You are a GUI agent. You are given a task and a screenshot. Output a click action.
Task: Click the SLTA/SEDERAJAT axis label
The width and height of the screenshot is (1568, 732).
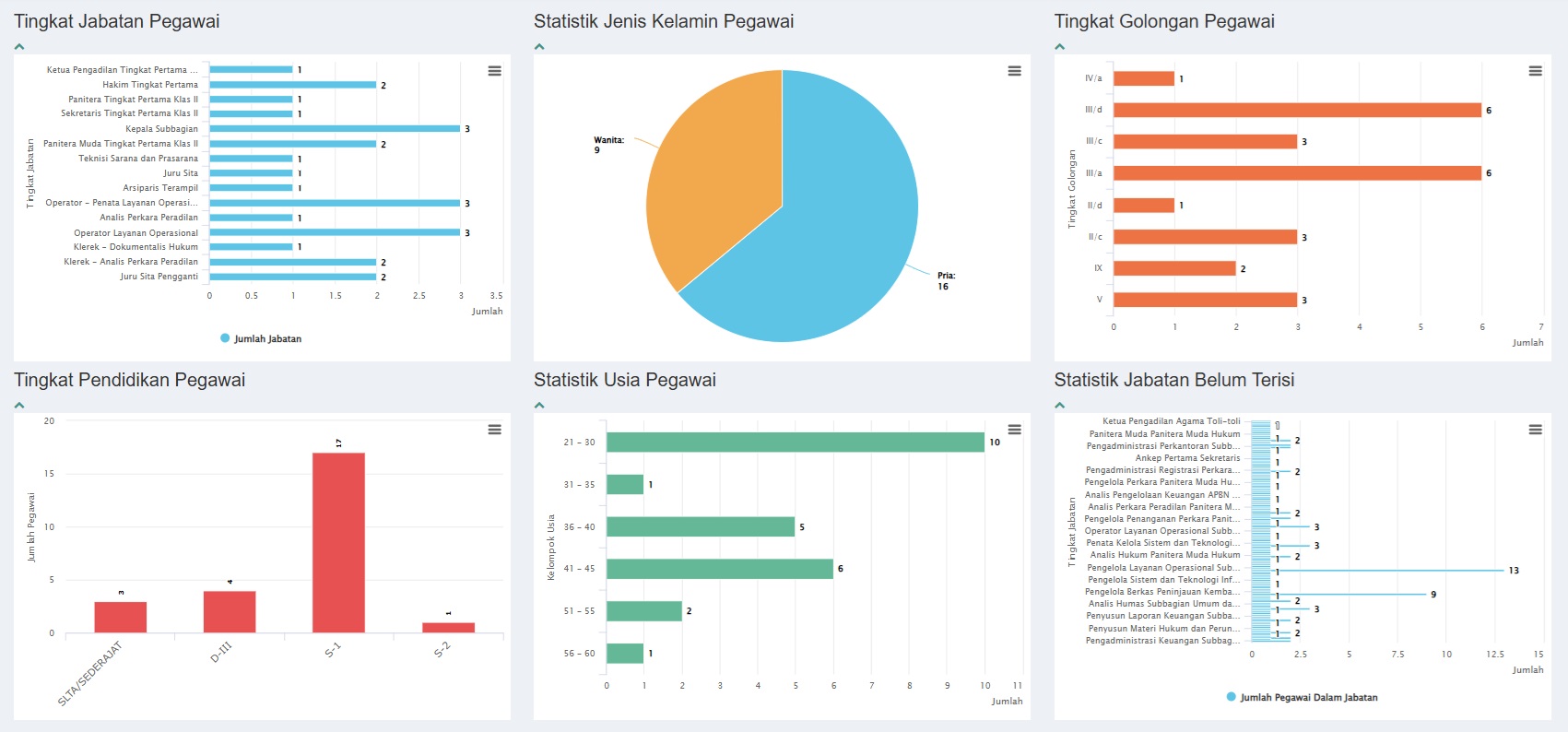click(89, 674)
